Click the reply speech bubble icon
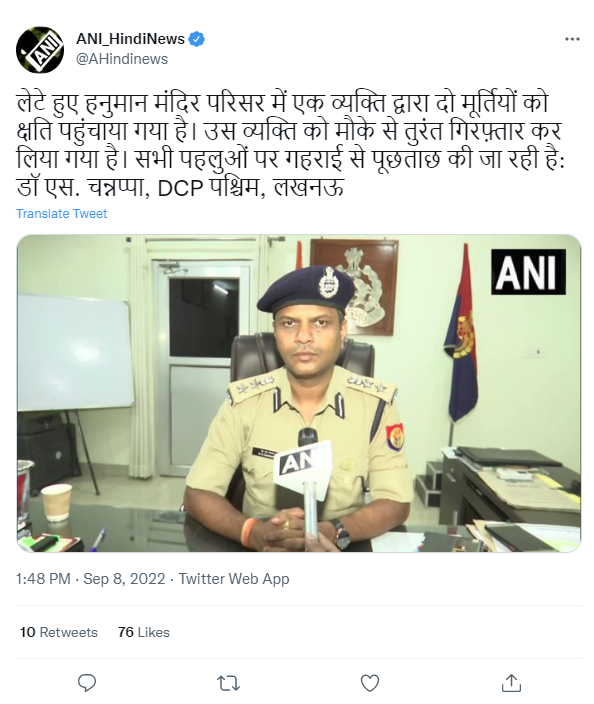594x704 pixels. [x=87, y=683]
